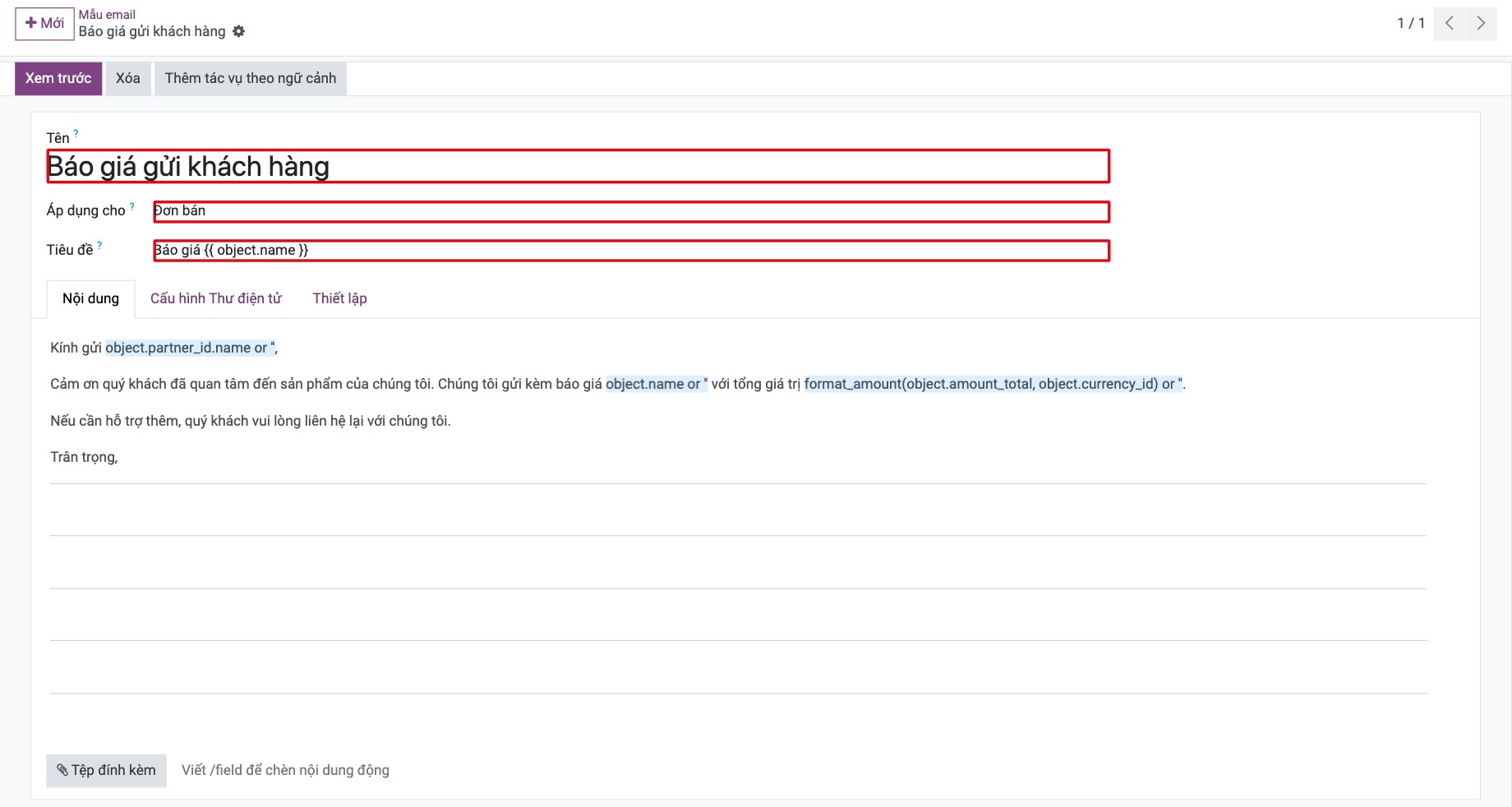
Task: Click the hint text Viết /field để chèn nội dung động
Action: tap(285, 770)
